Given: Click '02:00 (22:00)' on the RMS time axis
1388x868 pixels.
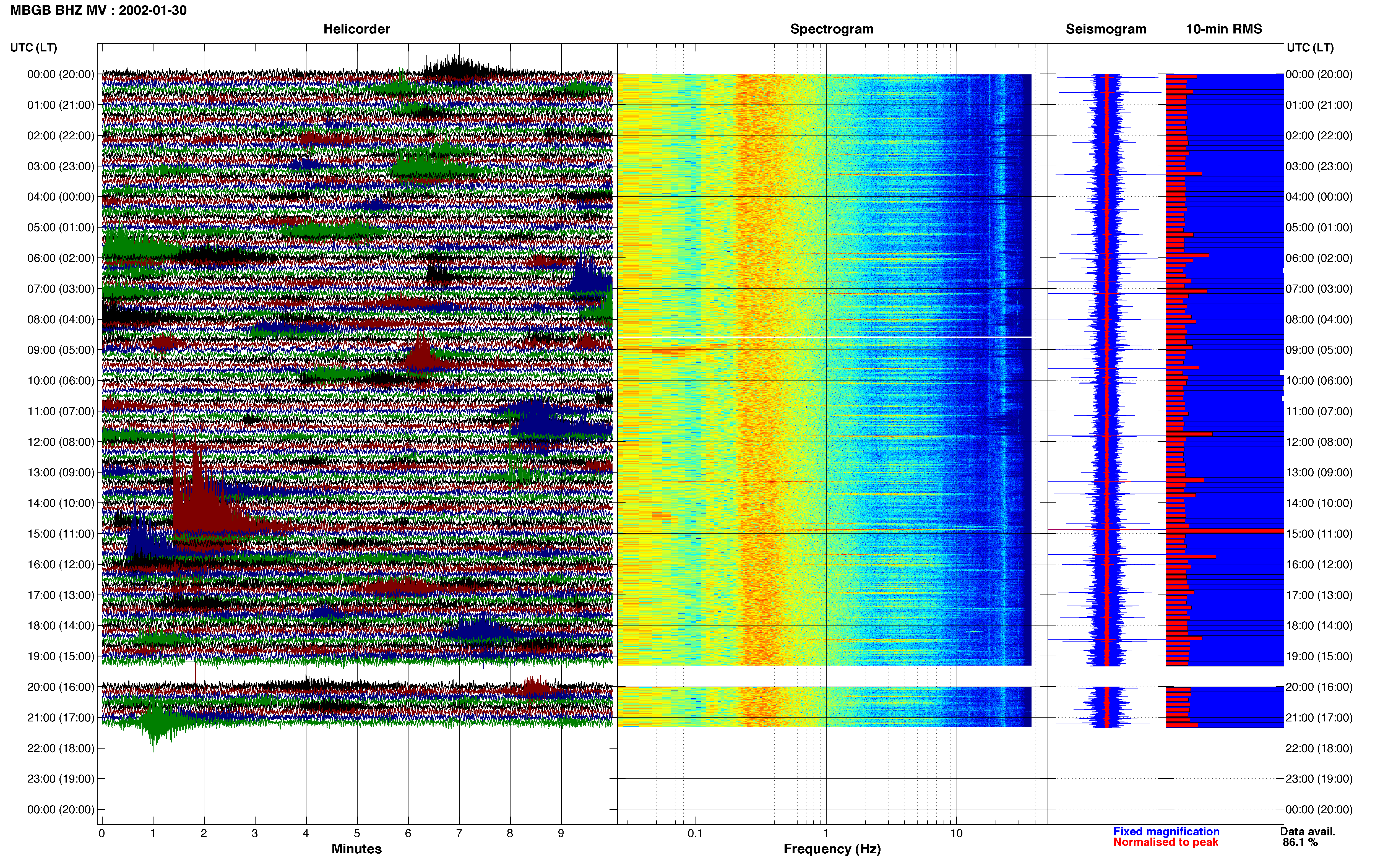Looking at the screenshot, I should (x=1319, y=135).
